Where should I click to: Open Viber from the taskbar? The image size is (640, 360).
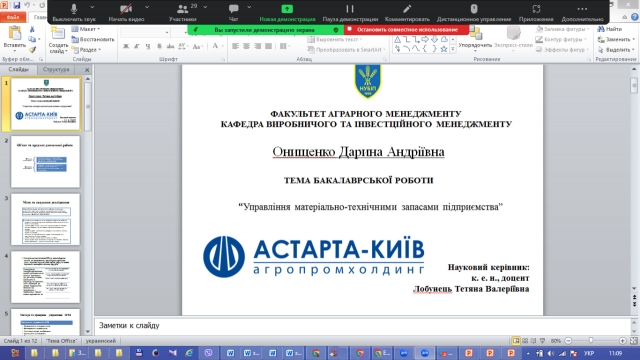coord(209,353)
